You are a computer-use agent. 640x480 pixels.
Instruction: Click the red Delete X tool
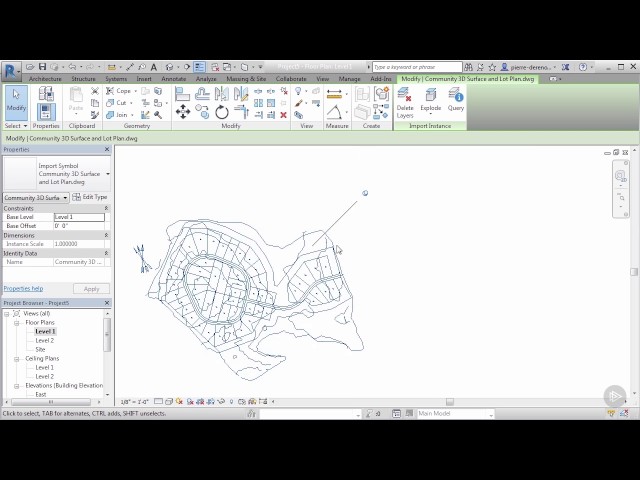[x=283, y=115]
